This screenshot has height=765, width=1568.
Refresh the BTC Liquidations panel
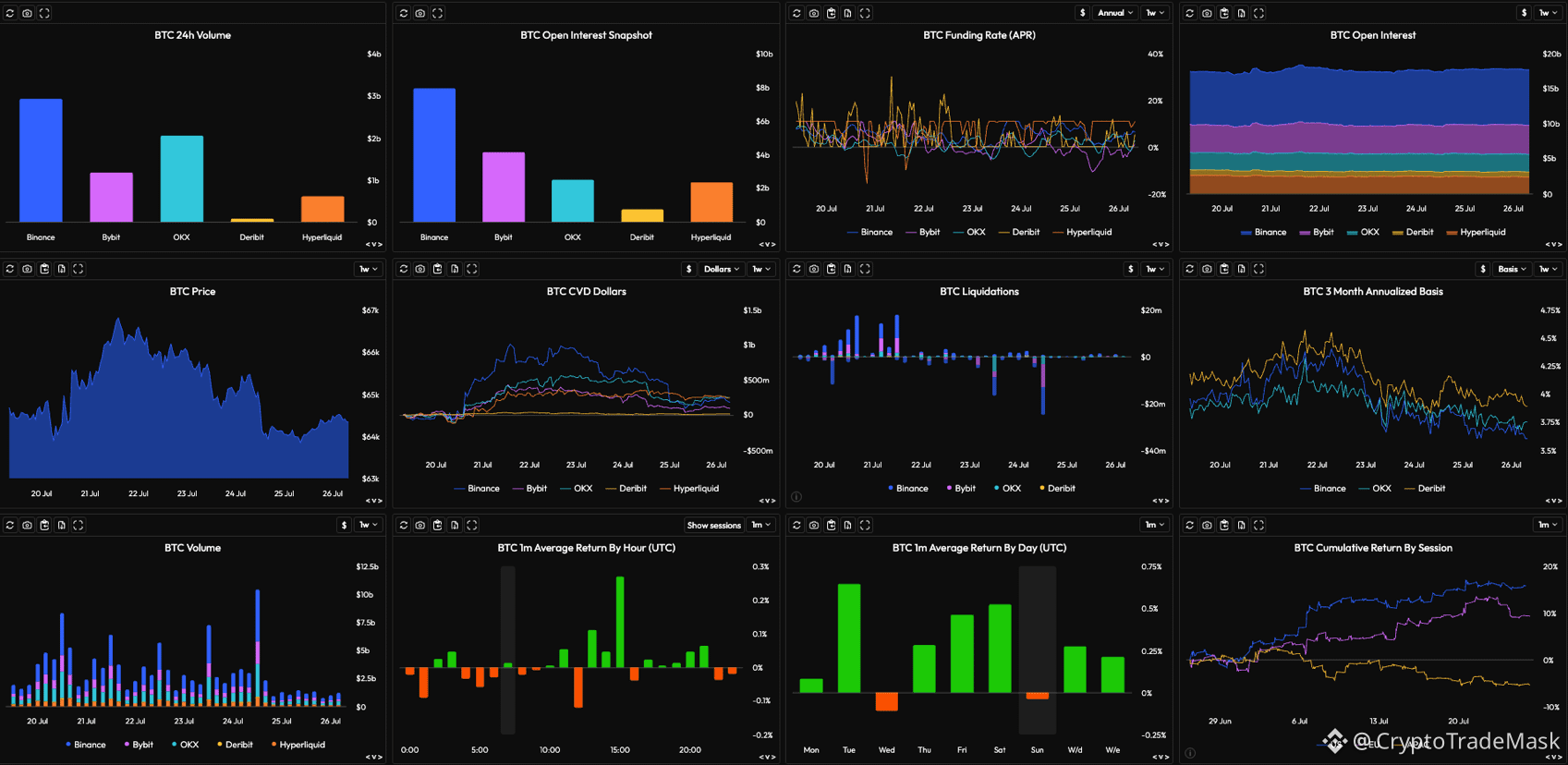coord(796,269)
